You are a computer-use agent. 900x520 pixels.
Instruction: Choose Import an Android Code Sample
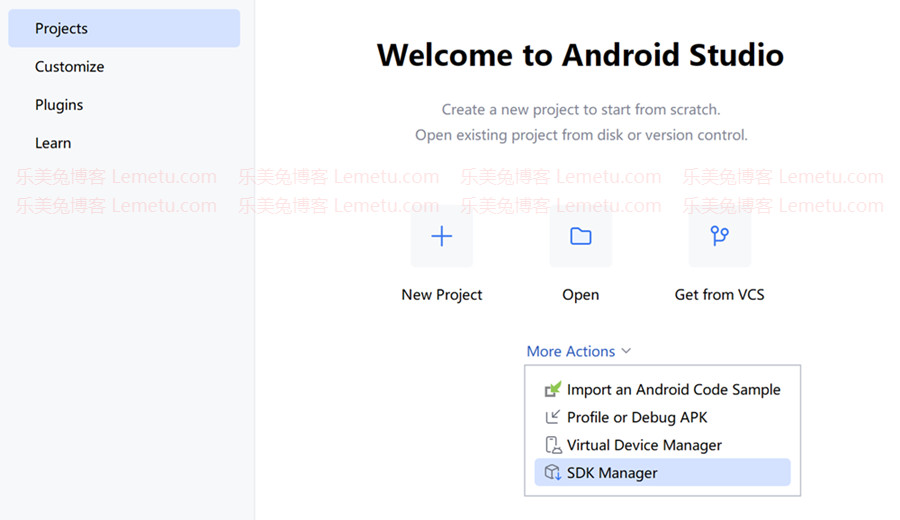coord(662,389)
